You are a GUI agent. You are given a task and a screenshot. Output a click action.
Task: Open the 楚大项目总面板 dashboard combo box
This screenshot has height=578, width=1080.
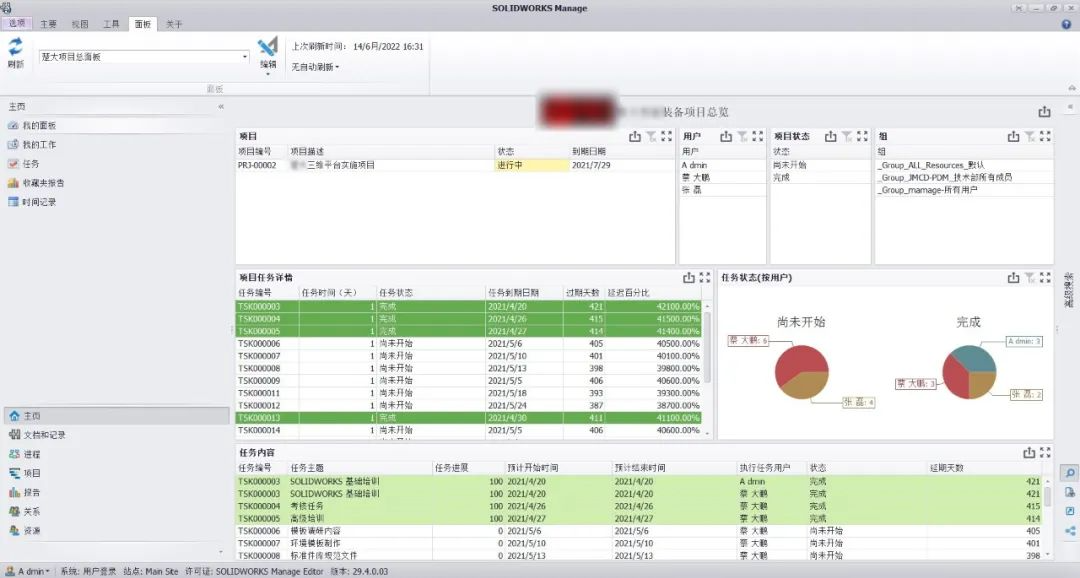coord(144,57)
